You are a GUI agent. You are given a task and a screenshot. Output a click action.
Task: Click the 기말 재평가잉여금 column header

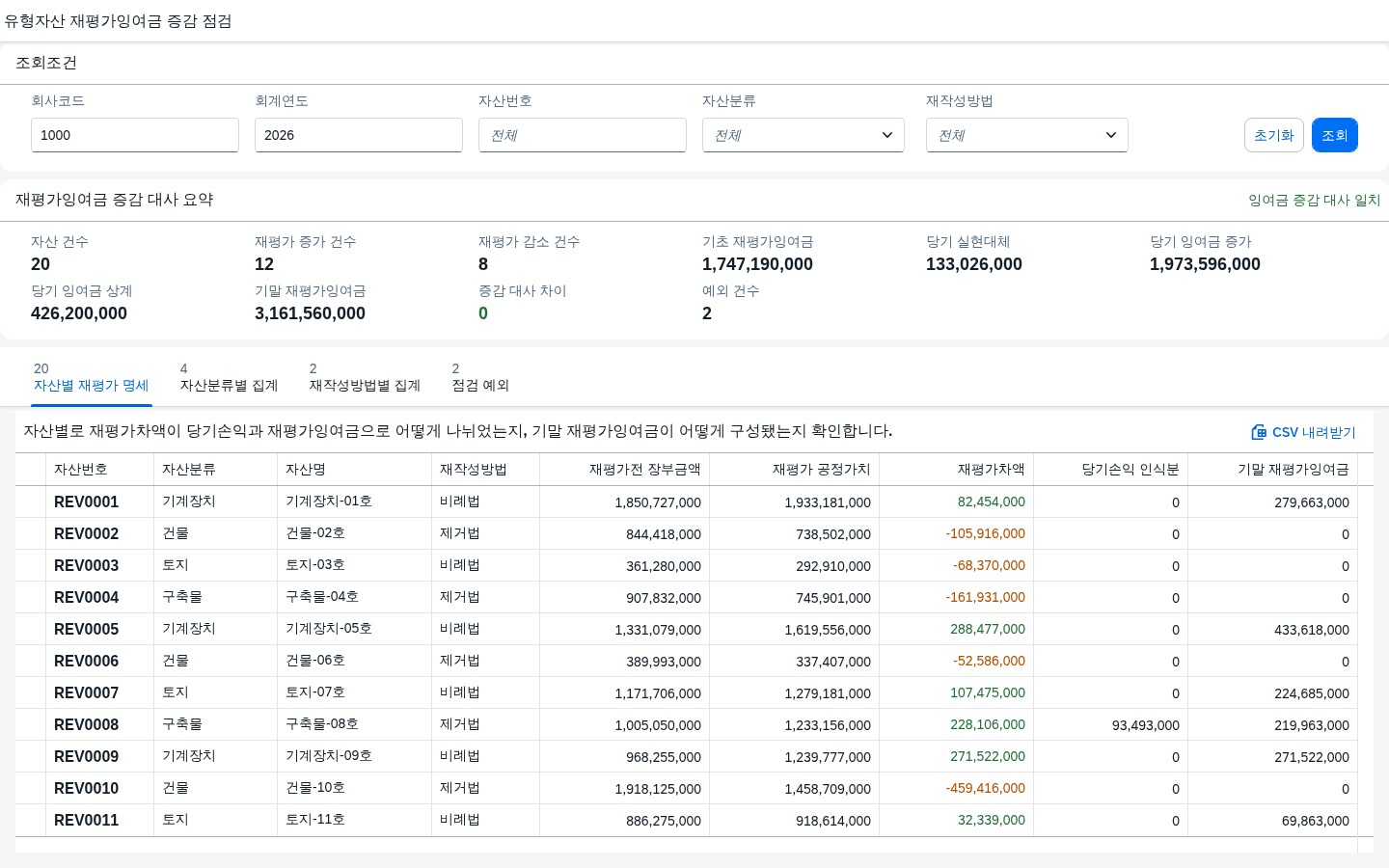point(1273,470)
